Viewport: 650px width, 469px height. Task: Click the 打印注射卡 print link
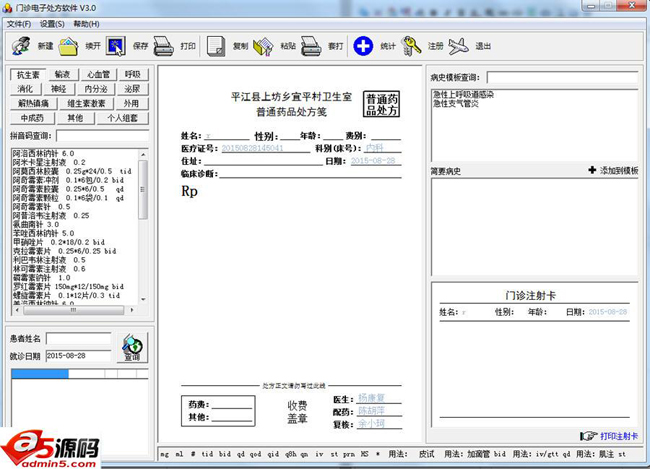coord(608,435)
